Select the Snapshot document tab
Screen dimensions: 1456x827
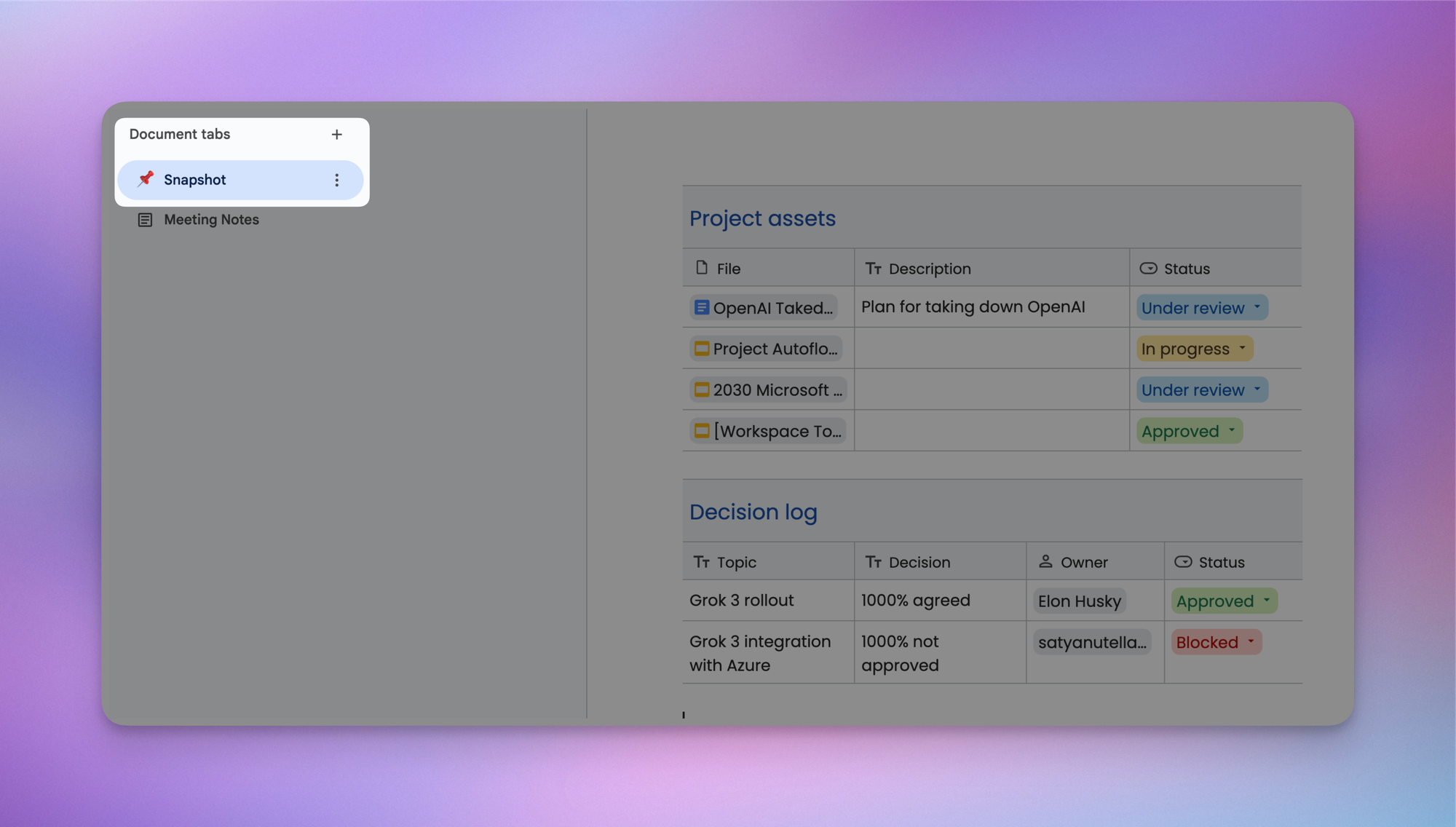click(x=240, y=180)
